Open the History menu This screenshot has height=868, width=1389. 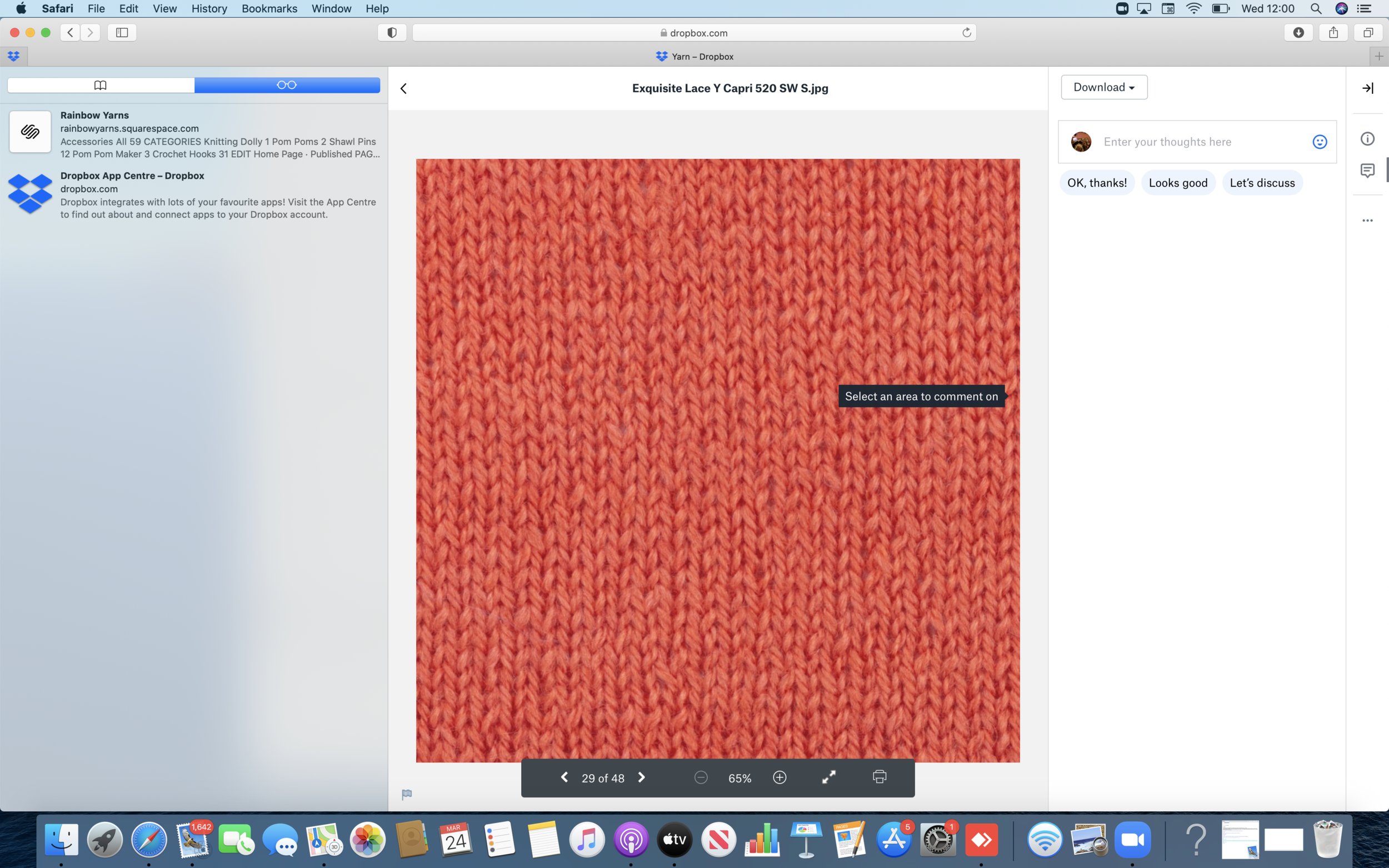pos(209,9)
